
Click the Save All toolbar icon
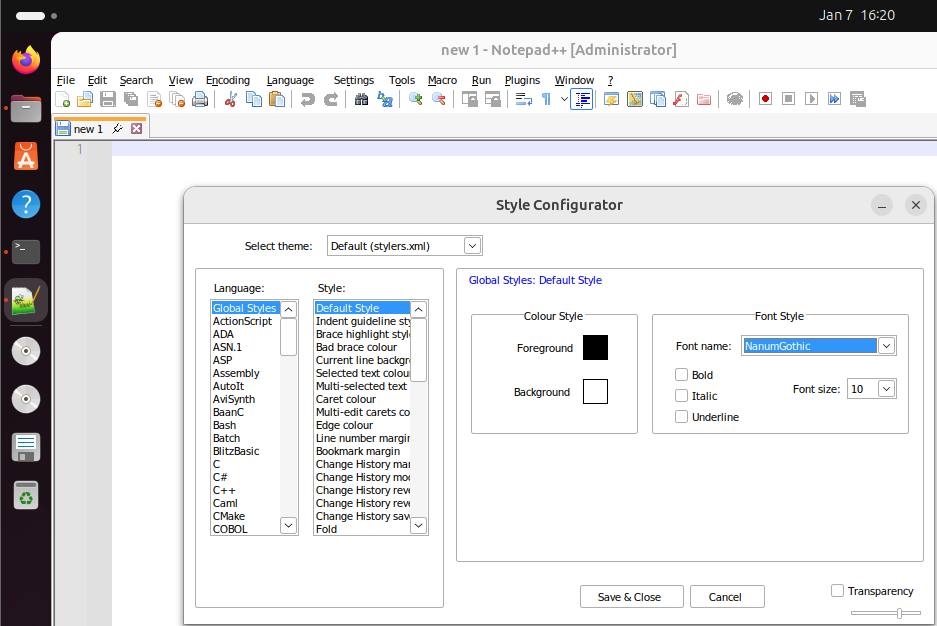coord(131,99)
